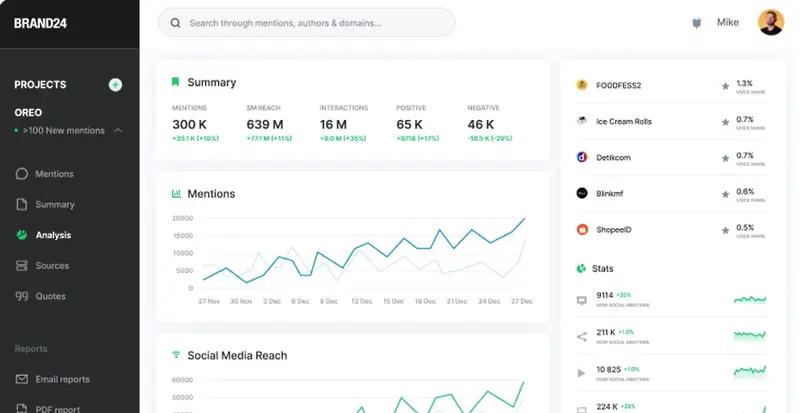This screenshot has height=413, width=800.
Task: Click the green add project plus icon
Action: [115, 85]
